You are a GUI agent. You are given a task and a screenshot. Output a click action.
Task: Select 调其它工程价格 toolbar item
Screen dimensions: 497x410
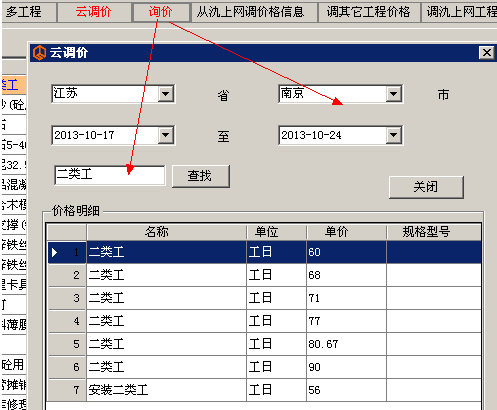coord(369,12)
